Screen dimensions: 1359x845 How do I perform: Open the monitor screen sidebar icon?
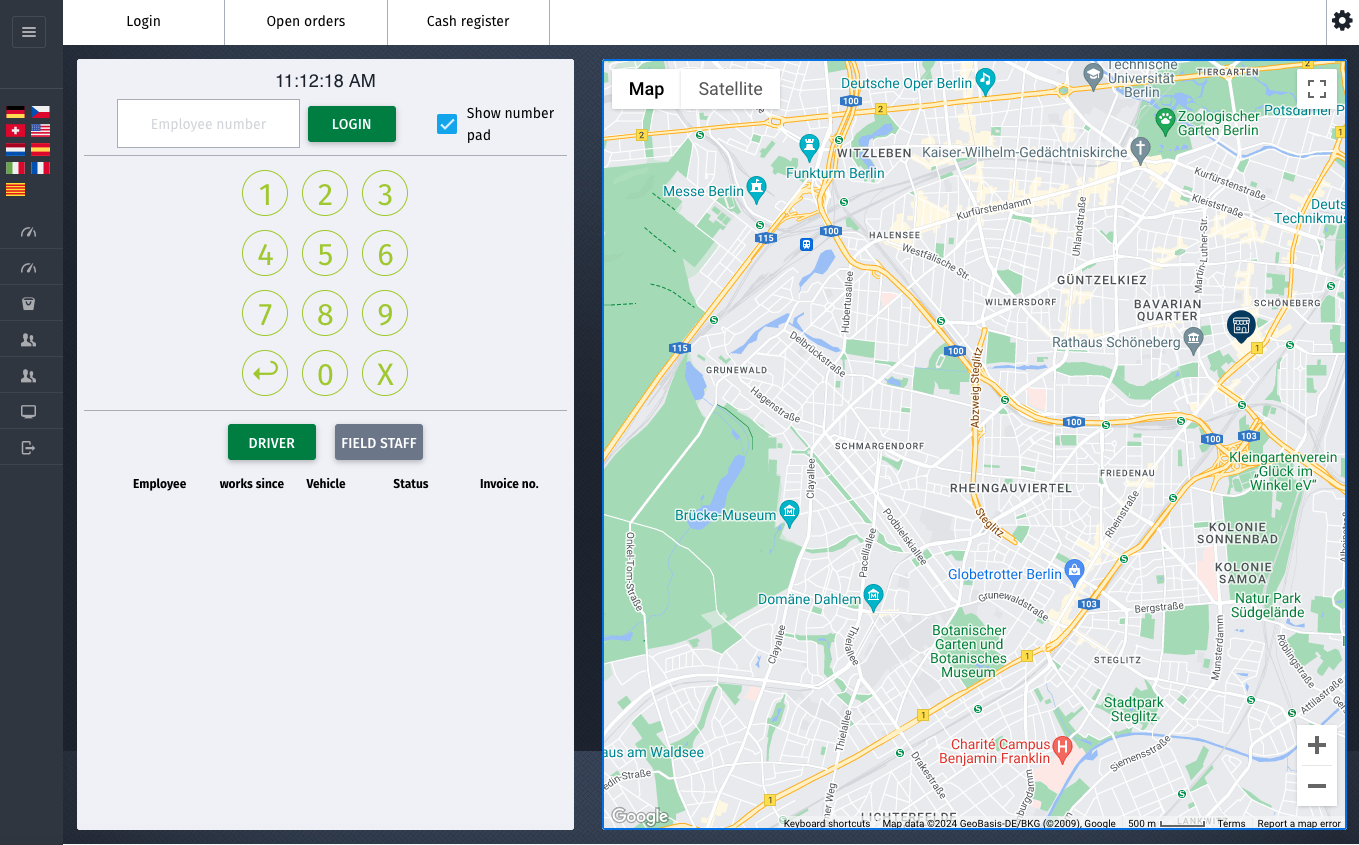point(28,412)
